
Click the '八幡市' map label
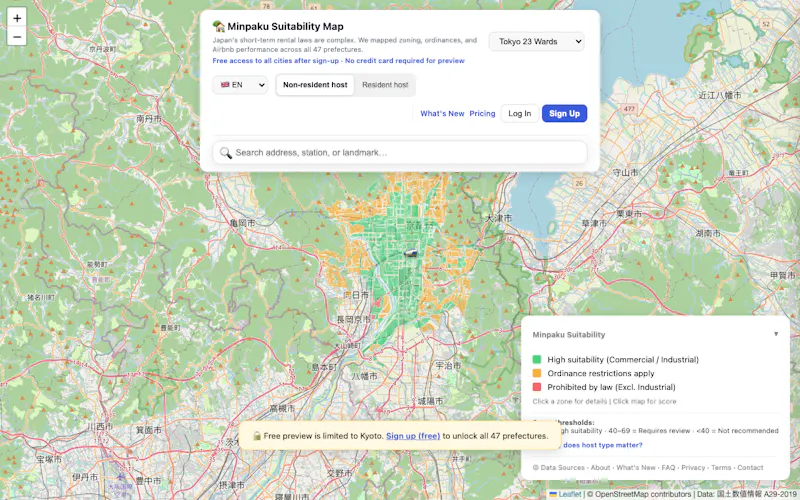click(x=365, y=376)
